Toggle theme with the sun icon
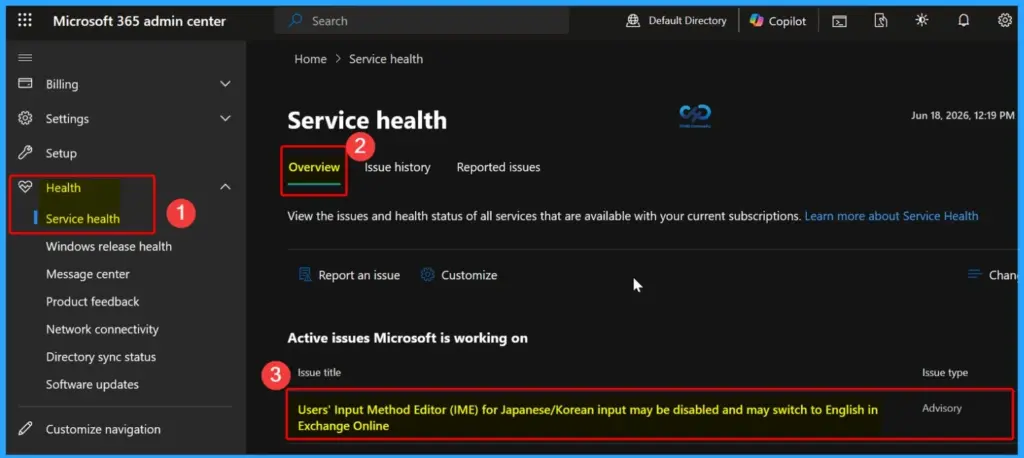Screen dimensions: 1024x458 [921, 20]
